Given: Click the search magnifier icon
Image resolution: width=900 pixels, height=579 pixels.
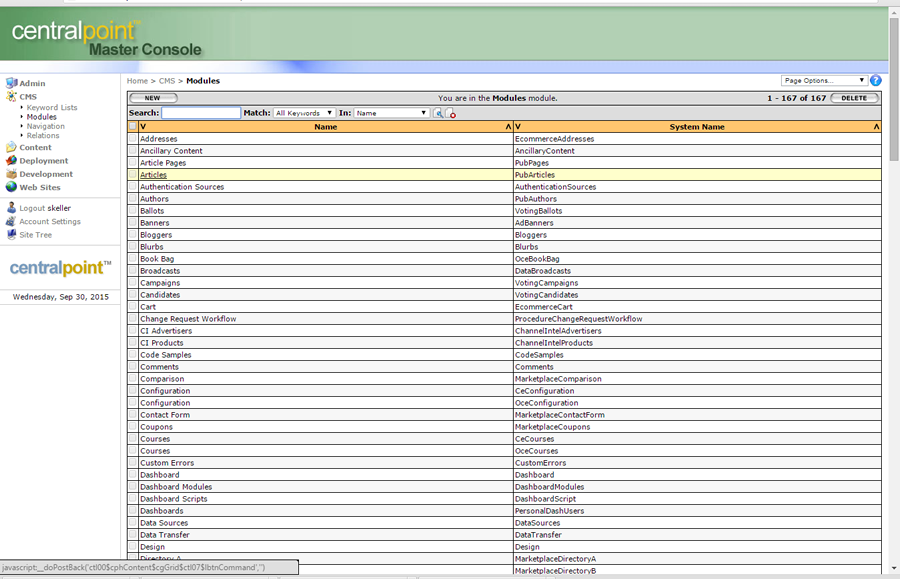Looking at the screenshot, I should click(x=438, y=113).
